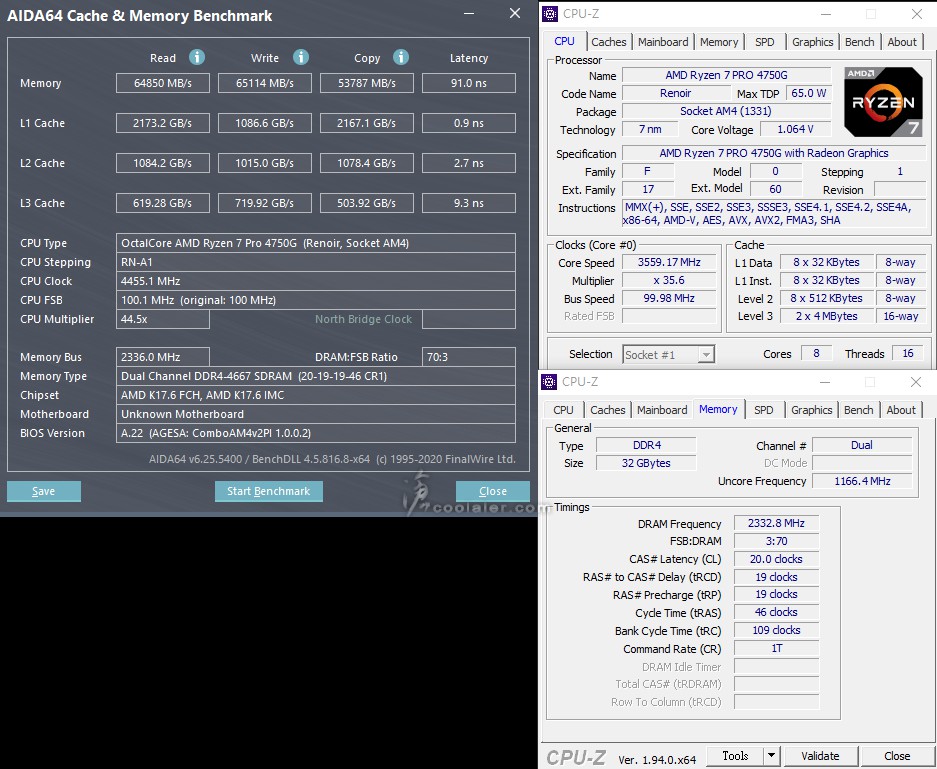Click the DRAM:FSB Ratio value 70:3
Screen dimensions: 937x769
point(468,357)
